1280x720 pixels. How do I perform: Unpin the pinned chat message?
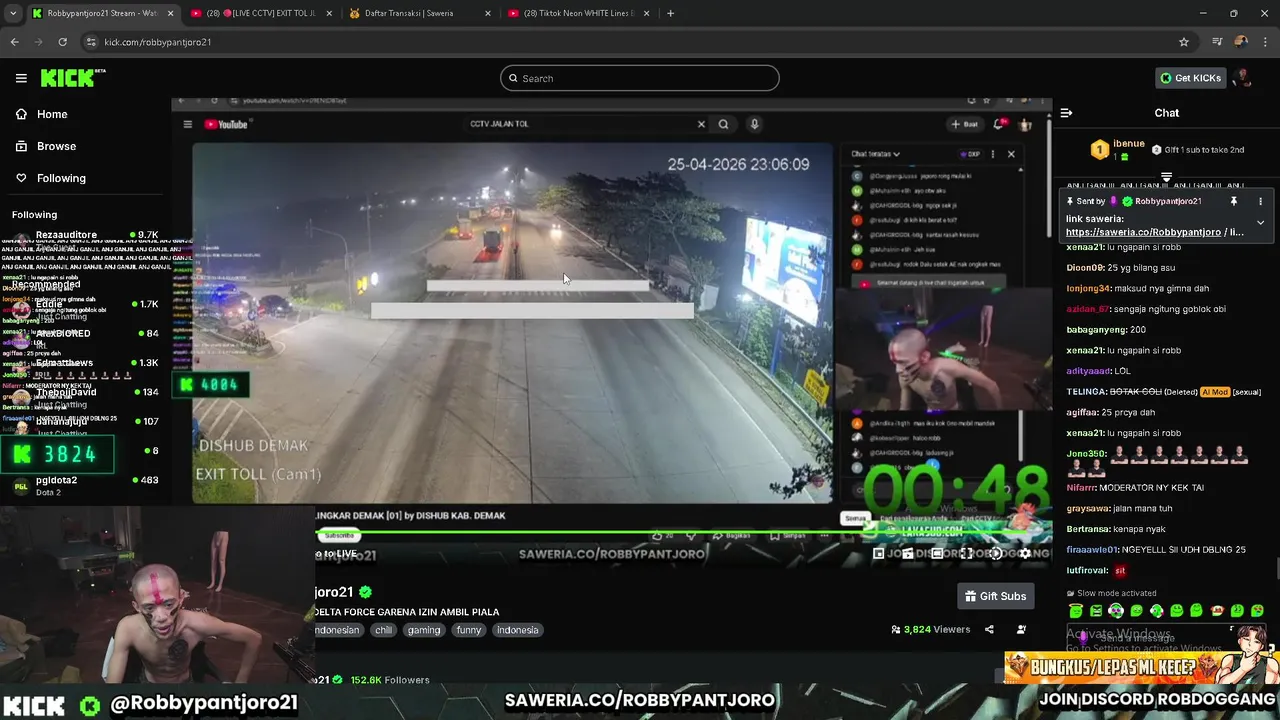[1233, 201]
